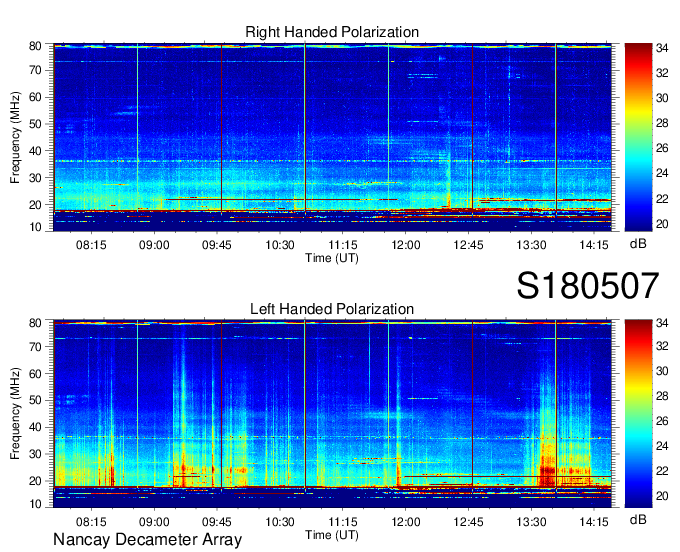This screenshot has width=680, height=552.
Task: Click the 09:00 time tick under the Right Handed plot
Action: 154,245
